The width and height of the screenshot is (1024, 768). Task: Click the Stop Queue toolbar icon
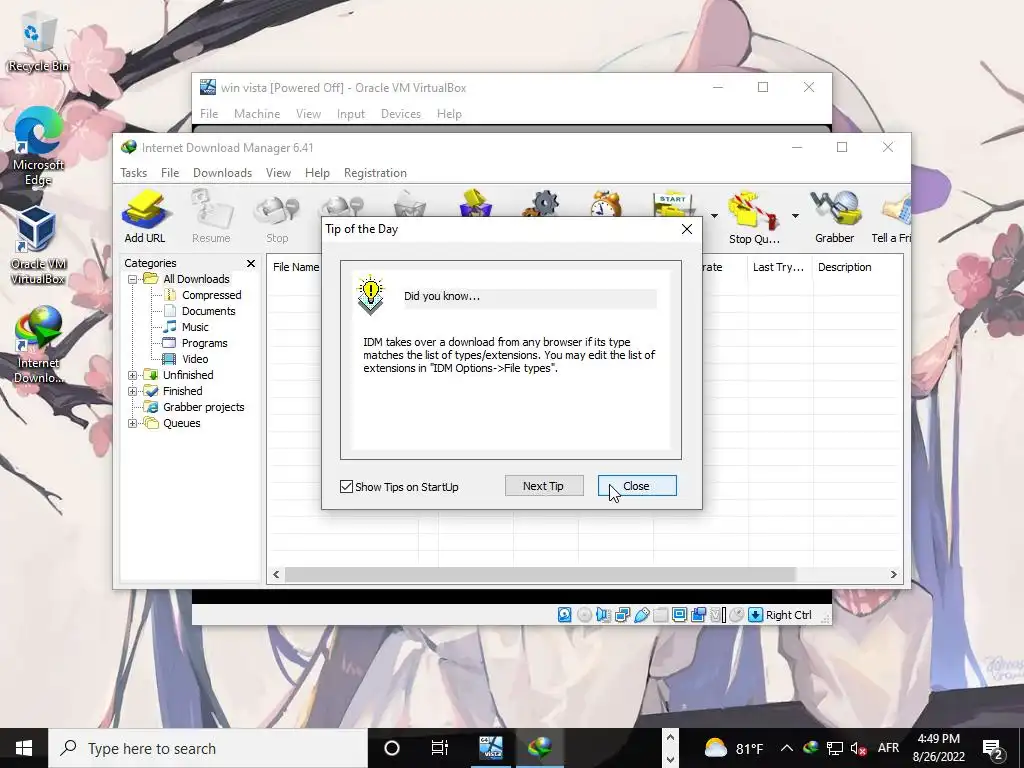tap(754, 217)
